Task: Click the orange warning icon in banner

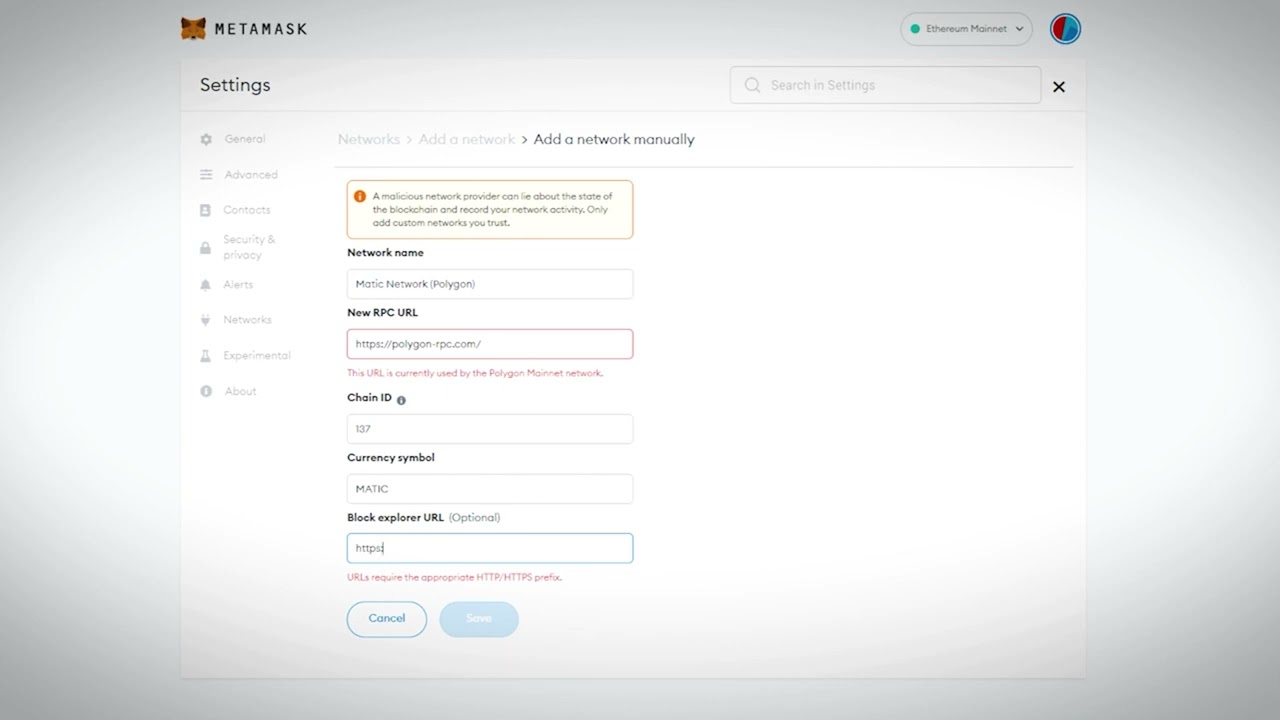Action: [x=360, y=196]
